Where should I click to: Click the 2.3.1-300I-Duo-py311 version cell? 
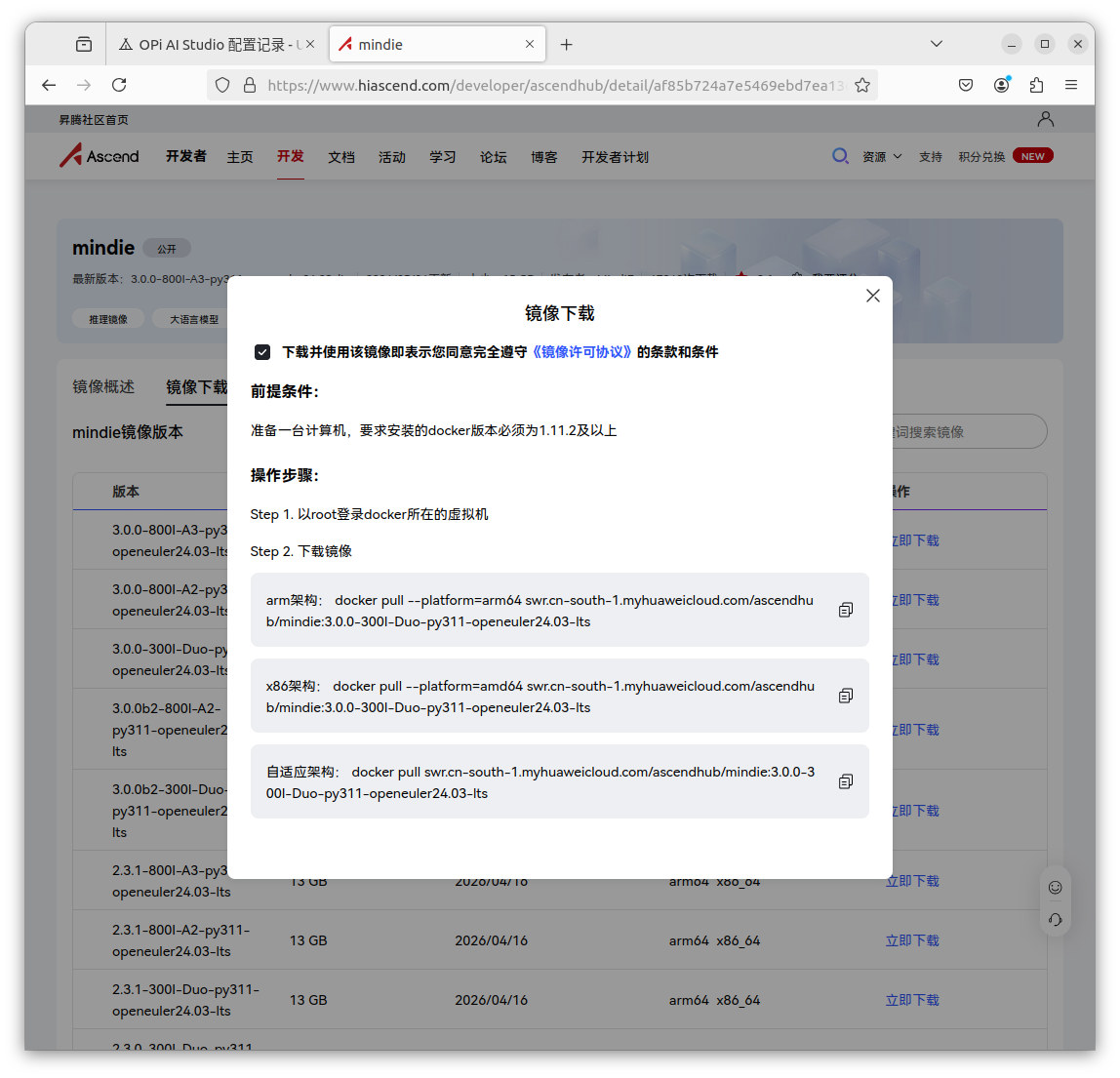point(185,1000)
